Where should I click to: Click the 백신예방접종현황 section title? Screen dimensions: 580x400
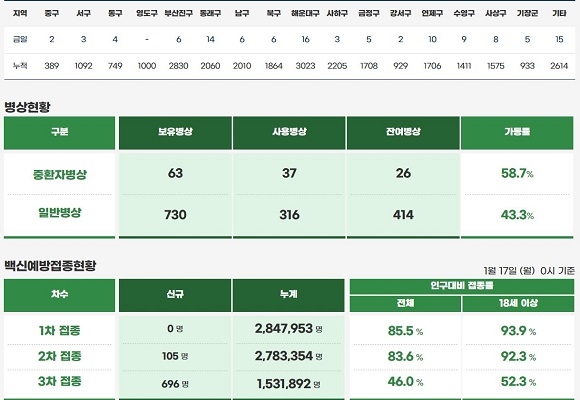(x=50, y=266)
